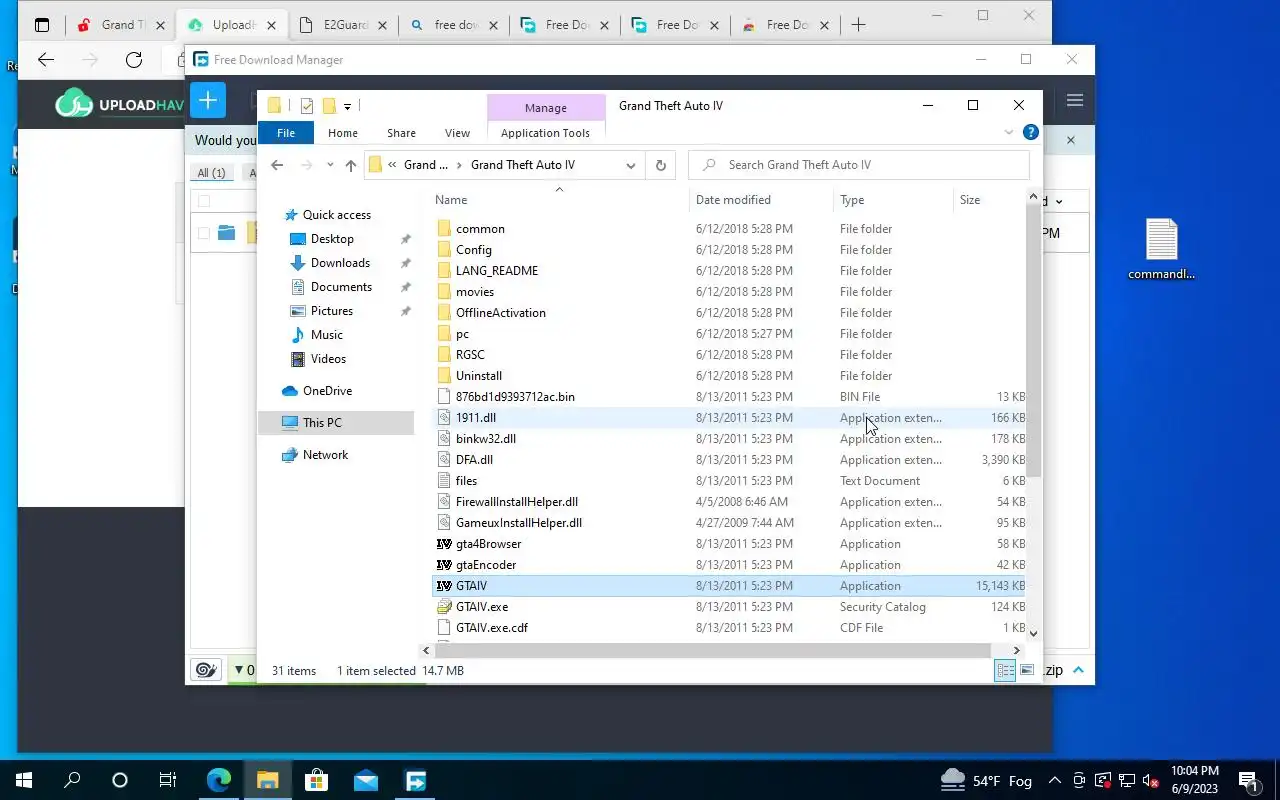1280x800 pixels.
Task: Open customize quick access toolbar dropdown
Action: tap(347, 106)
